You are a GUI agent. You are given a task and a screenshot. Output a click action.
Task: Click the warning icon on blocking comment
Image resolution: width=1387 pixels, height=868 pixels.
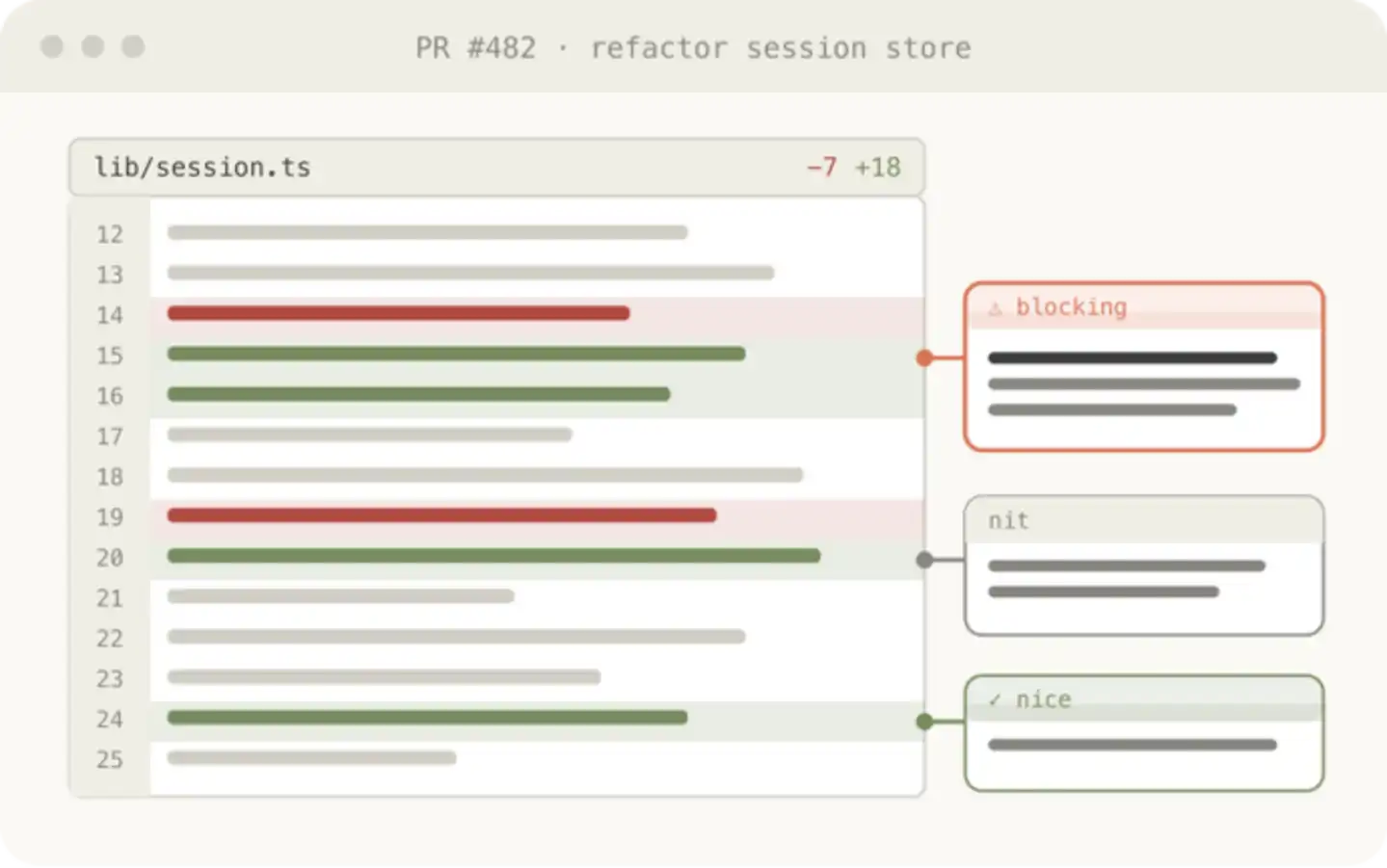tap(995, 308)
